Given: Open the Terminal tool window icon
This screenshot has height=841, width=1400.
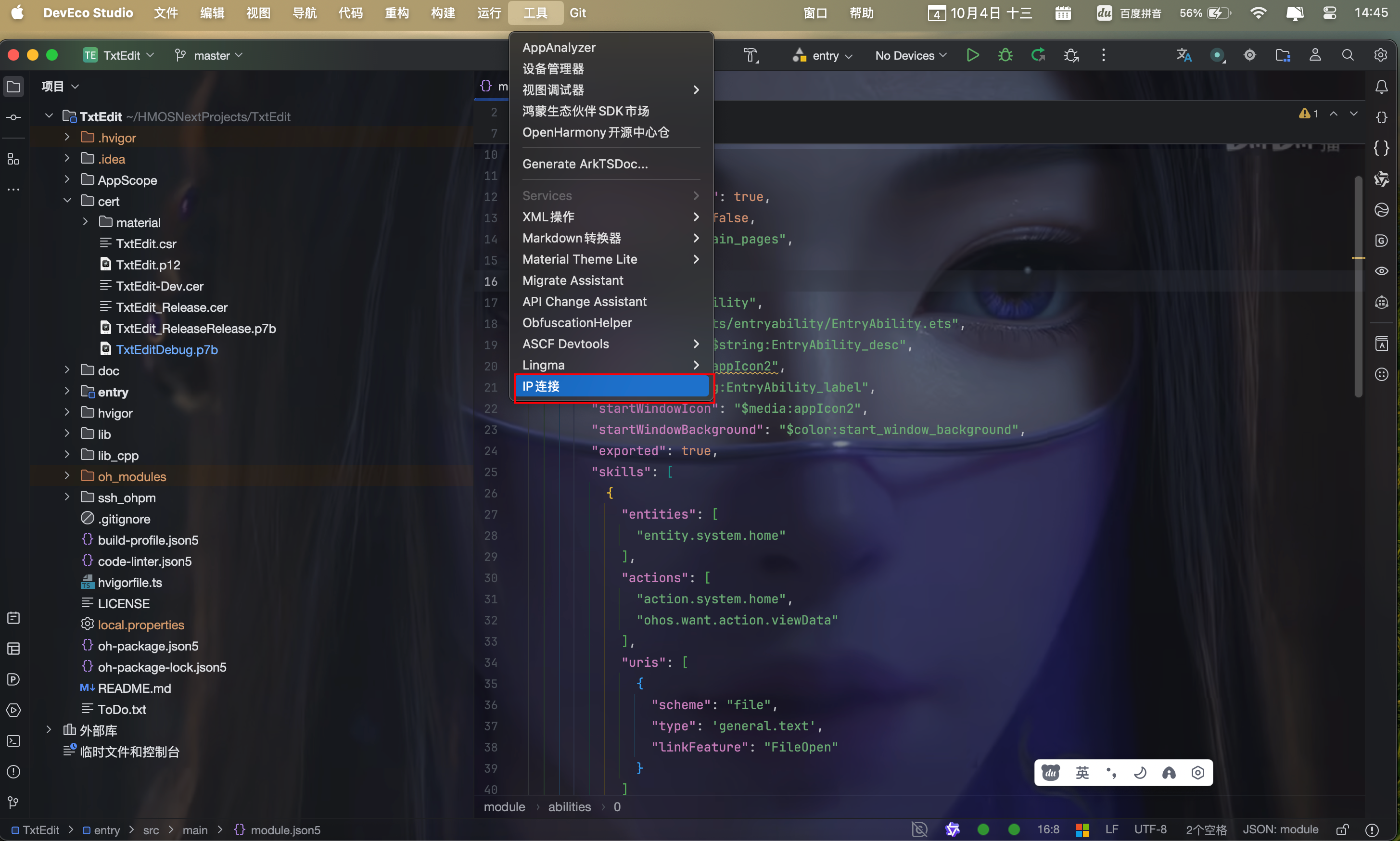Looking at the screenshot, I should [13, 741].
